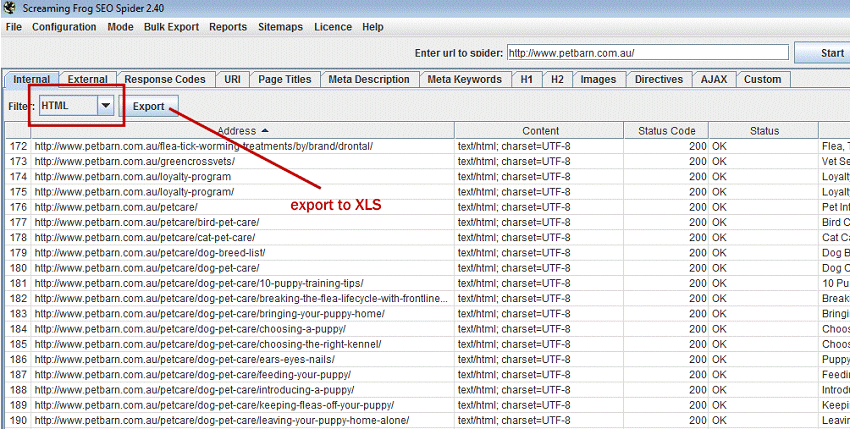Click status code 200 in row 178
Image resolution: width=850 pixels, height=429 pixels.
click(x=698, y=238)
